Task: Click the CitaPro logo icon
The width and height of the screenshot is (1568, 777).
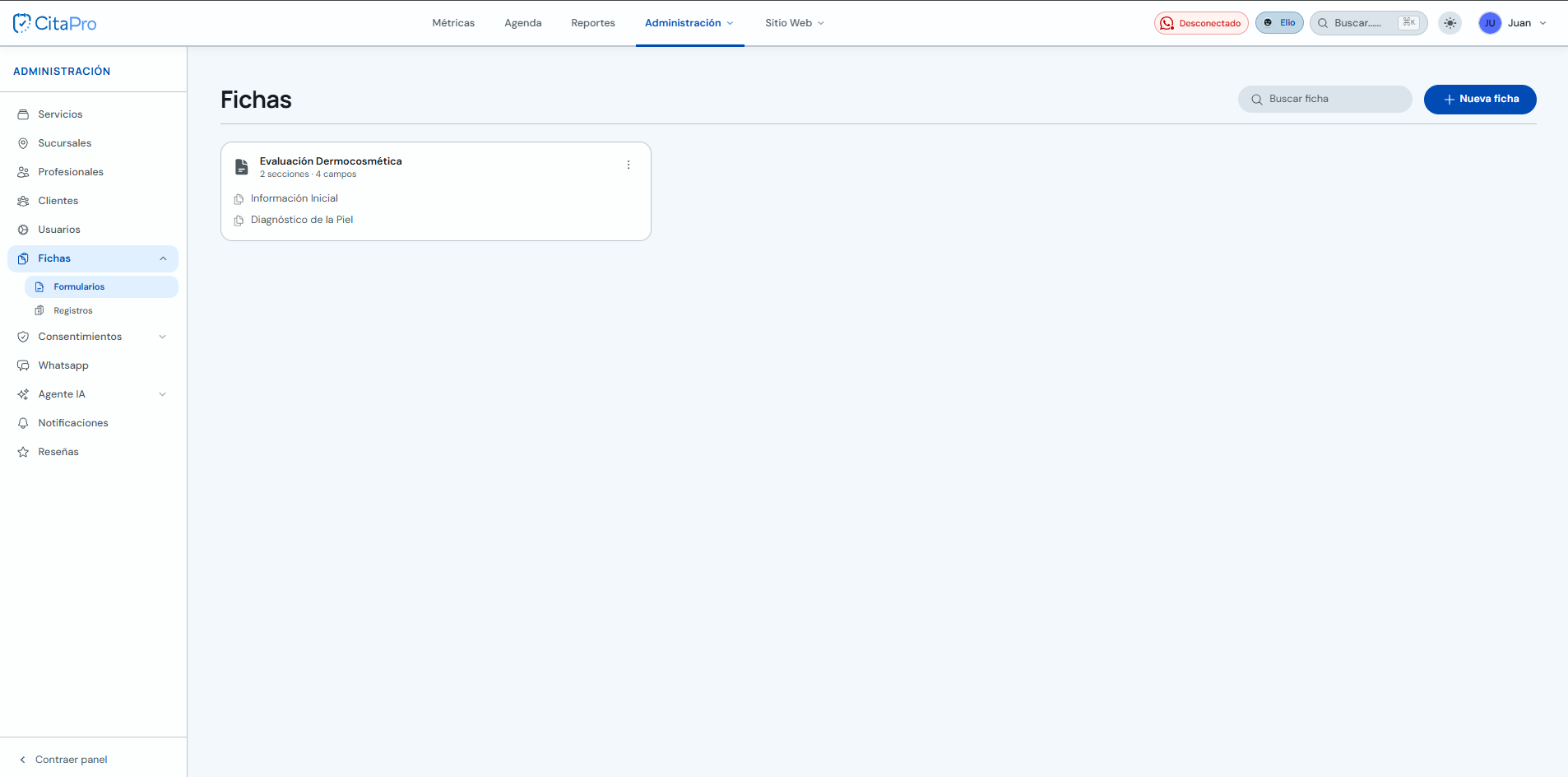Action: pos(22,23)
